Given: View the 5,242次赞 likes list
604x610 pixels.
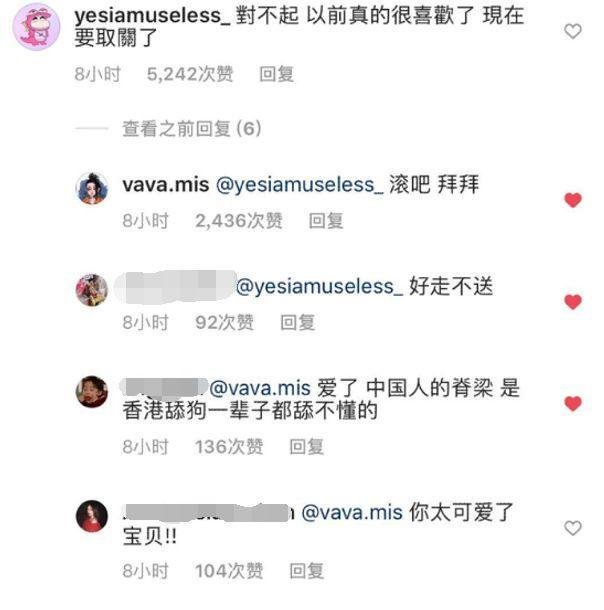Looking at the screenshot, I should pos(190,74).
